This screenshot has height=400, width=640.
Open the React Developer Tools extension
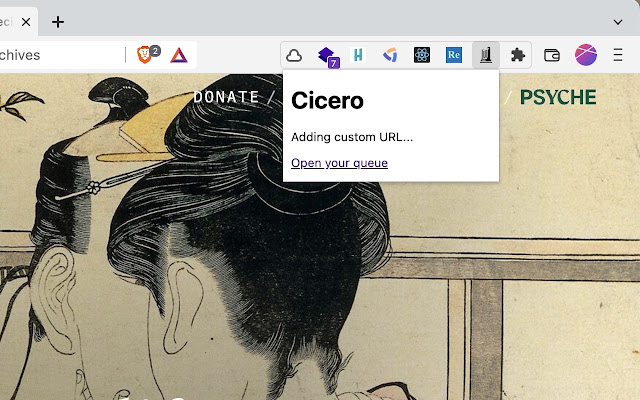pos(422,55)
